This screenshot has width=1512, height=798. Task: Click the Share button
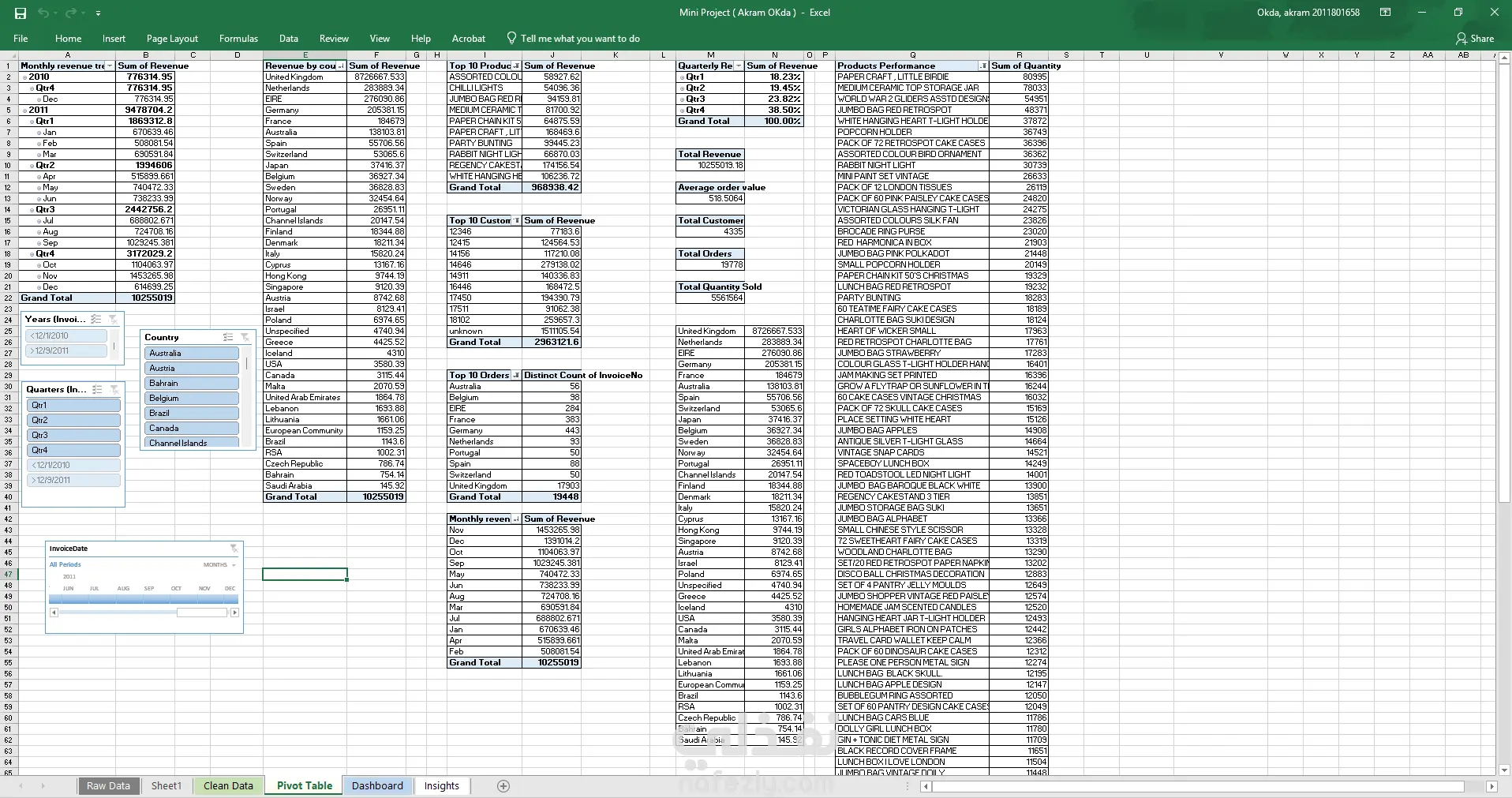pos(1475,38)
